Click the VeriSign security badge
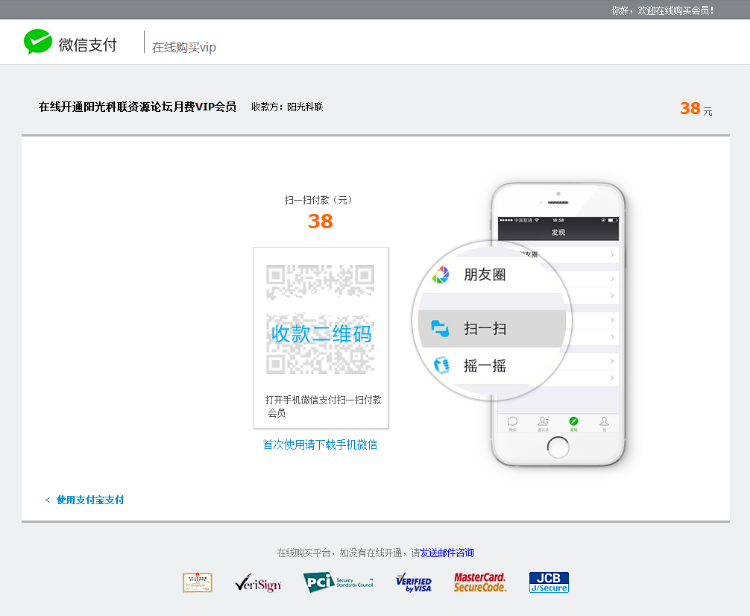 [257, 582]
